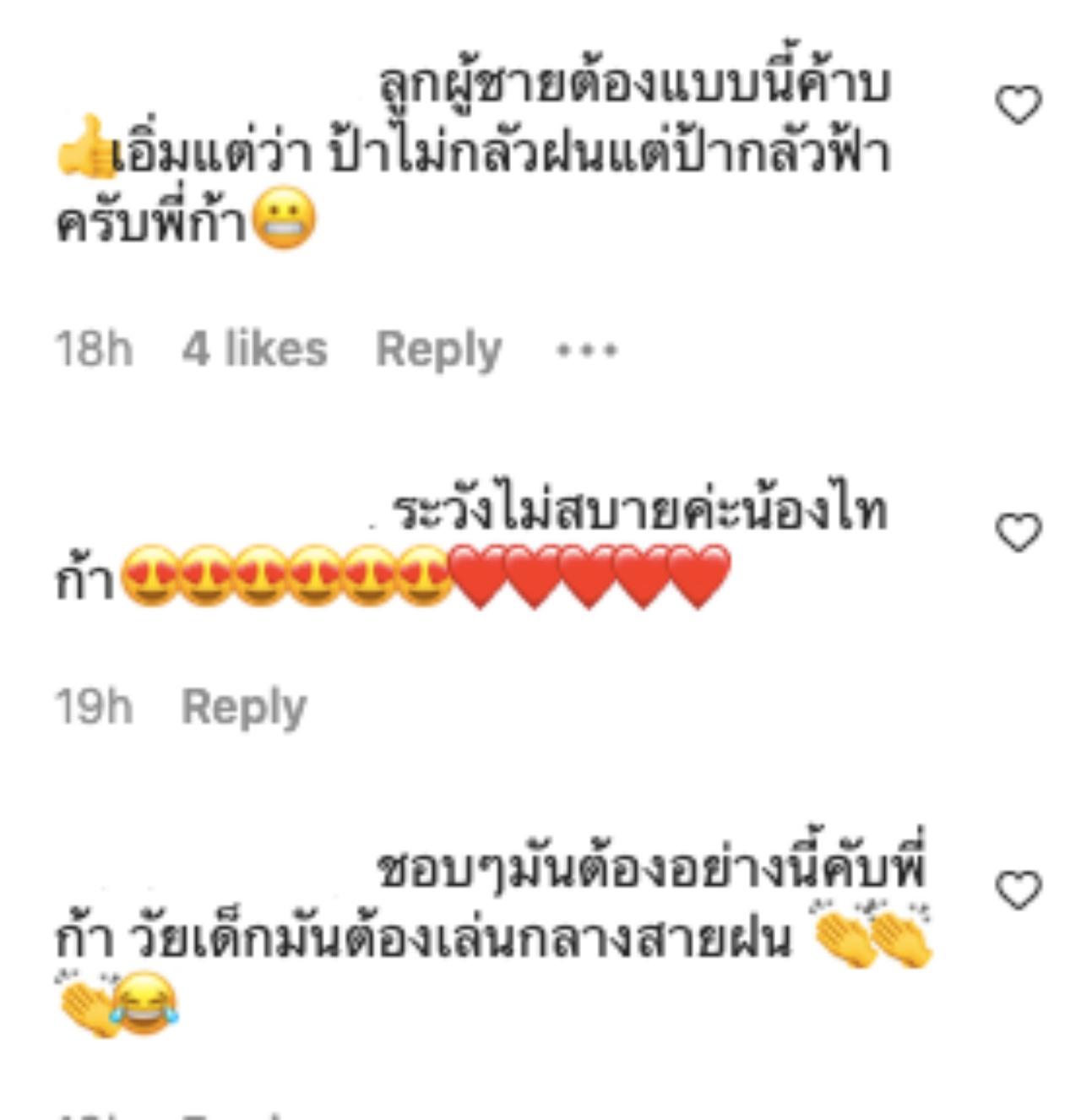Click the 19h timestamp
This screenshot has height=1120, width=1081.
click(x=94, y=706)
